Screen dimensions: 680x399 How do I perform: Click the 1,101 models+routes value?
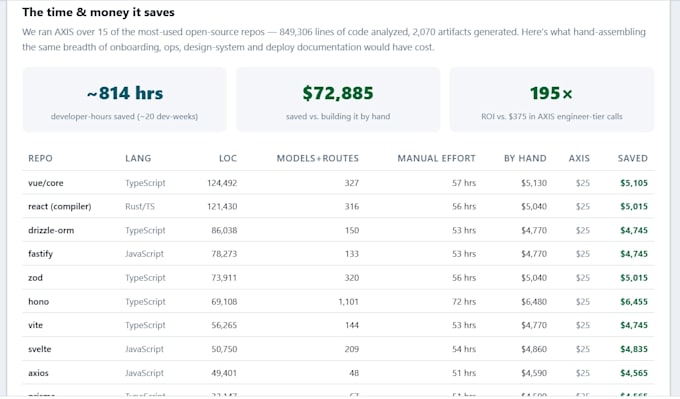pyautogui.click(x=349, y=301)
